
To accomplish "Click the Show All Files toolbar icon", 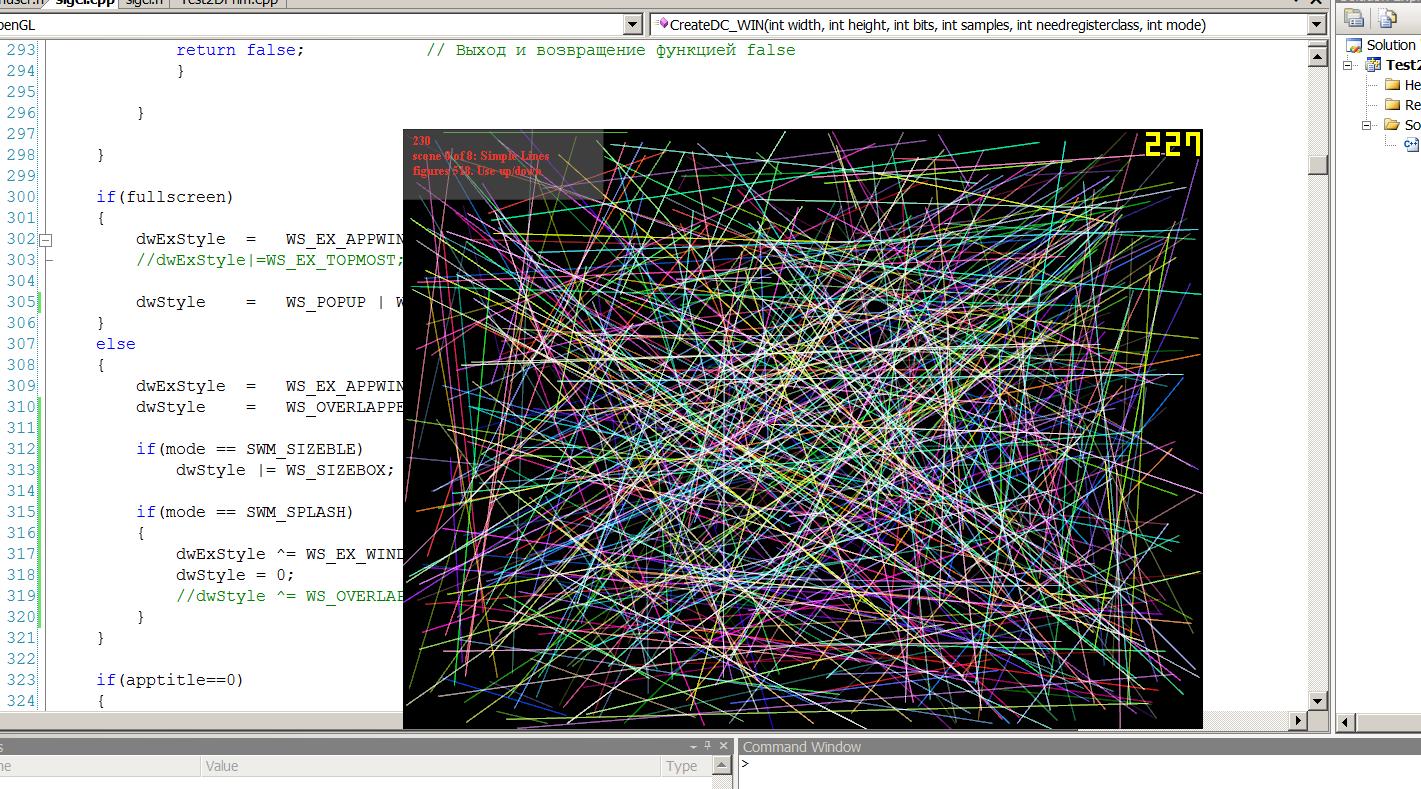I will [1387, 17].
